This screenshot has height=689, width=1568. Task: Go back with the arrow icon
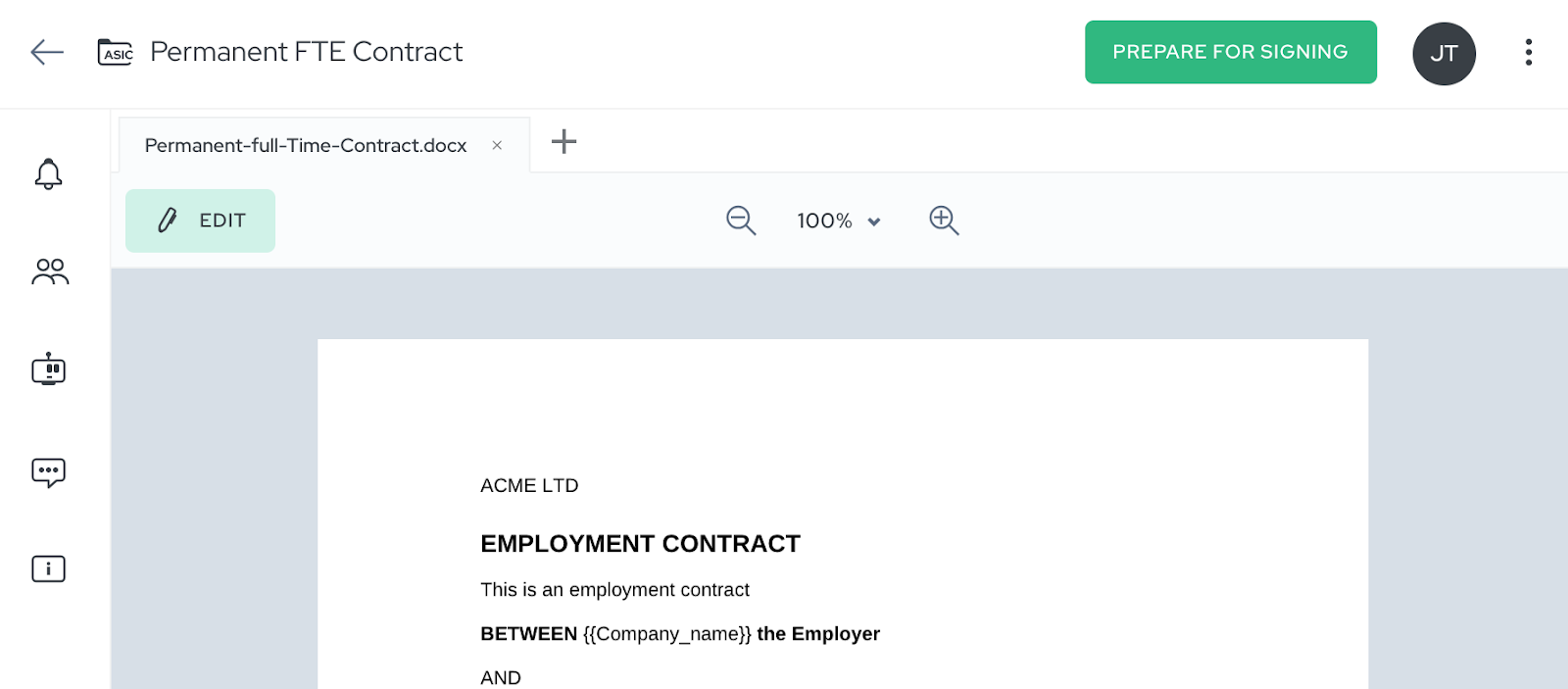(x=46, y=53)
